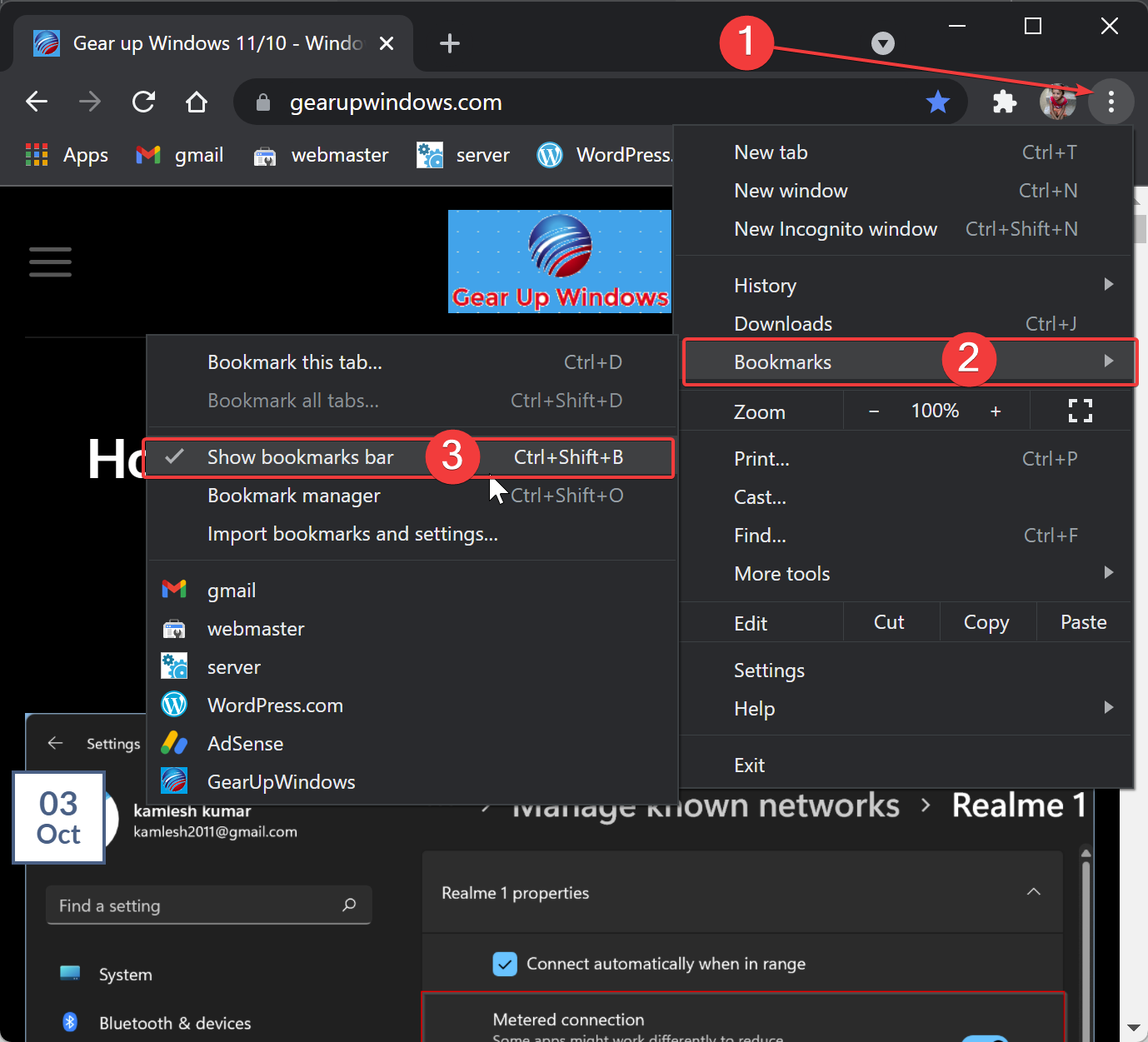Open the tab search dropdown arrow
Screen dimensions: 1148x1042
coord(883,43)
